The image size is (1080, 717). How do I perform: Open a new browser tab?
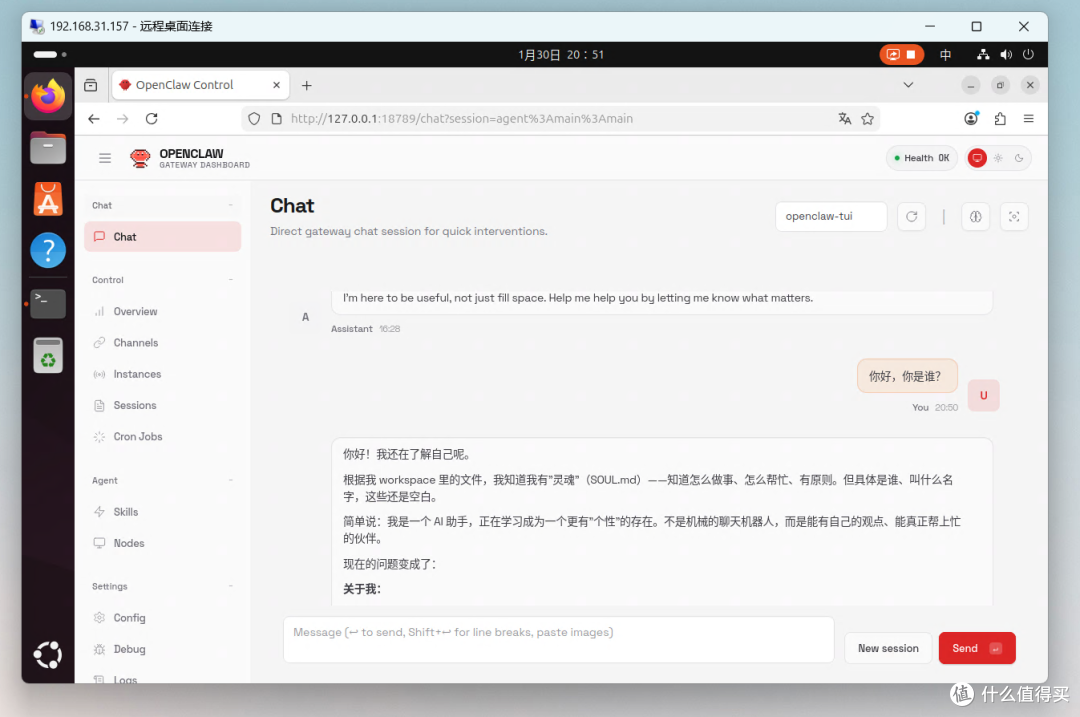coord(307,85)
